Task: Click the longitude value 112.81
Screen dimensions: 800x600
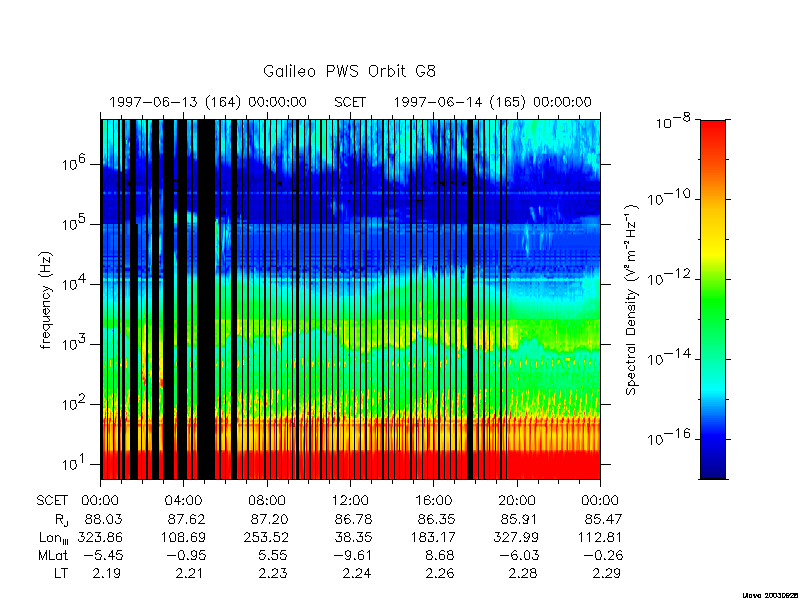Action: pyautogui.click(x=600, y=537)
